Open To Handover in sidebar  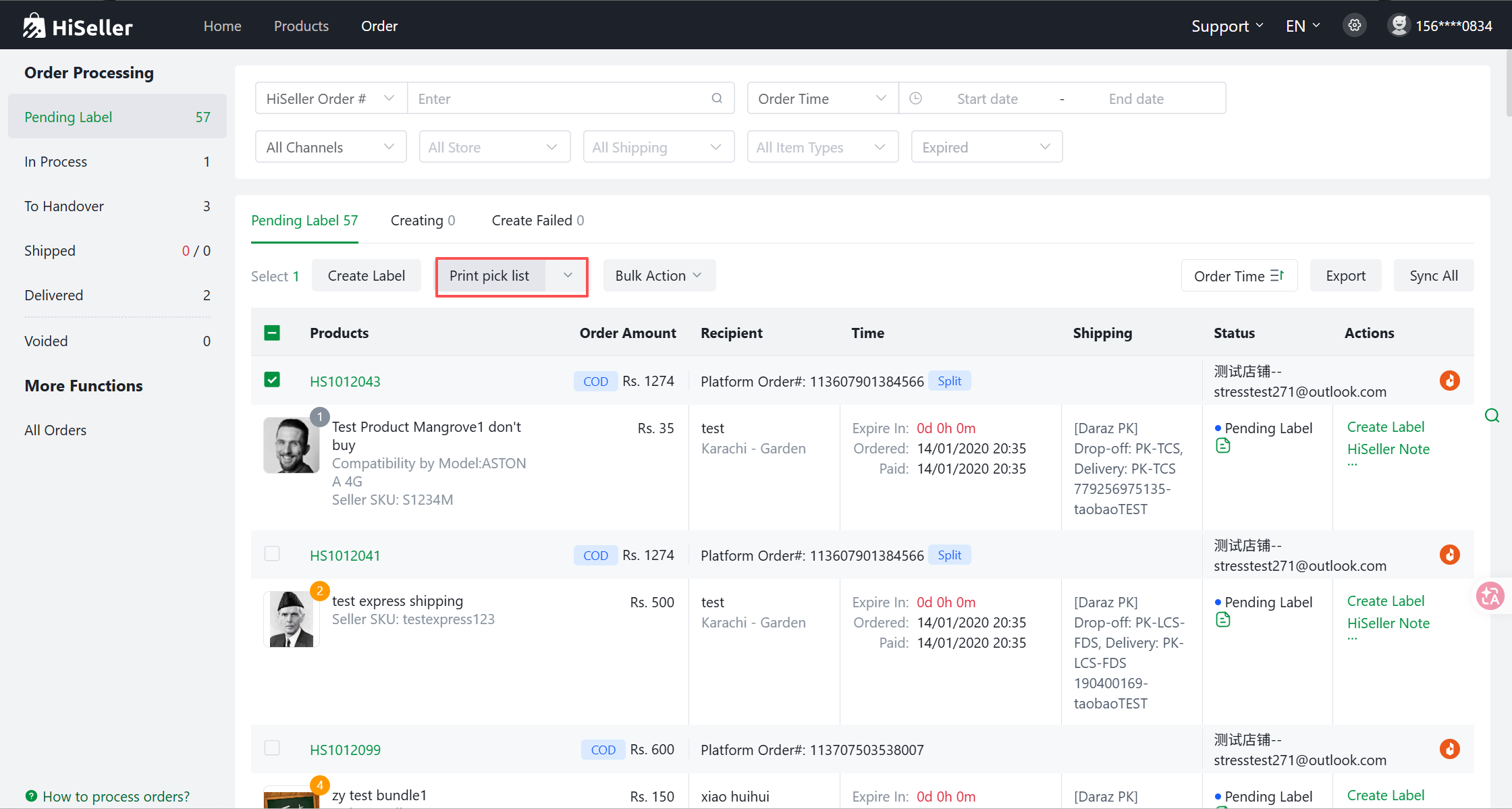[x=64, y=206]
